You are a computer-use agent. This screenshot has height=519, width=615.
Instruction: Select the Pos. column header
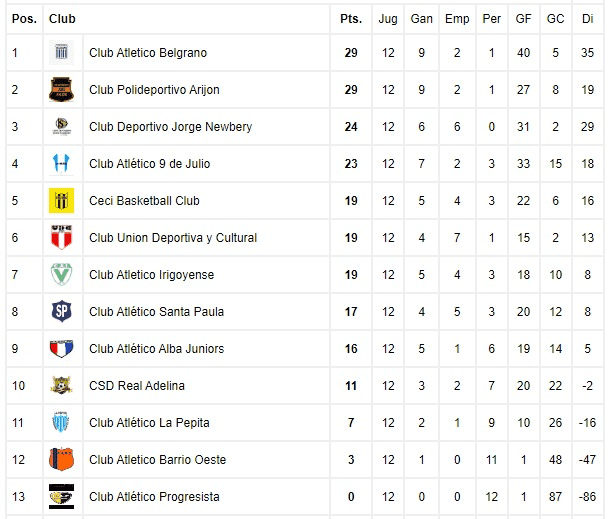[24, 19]
